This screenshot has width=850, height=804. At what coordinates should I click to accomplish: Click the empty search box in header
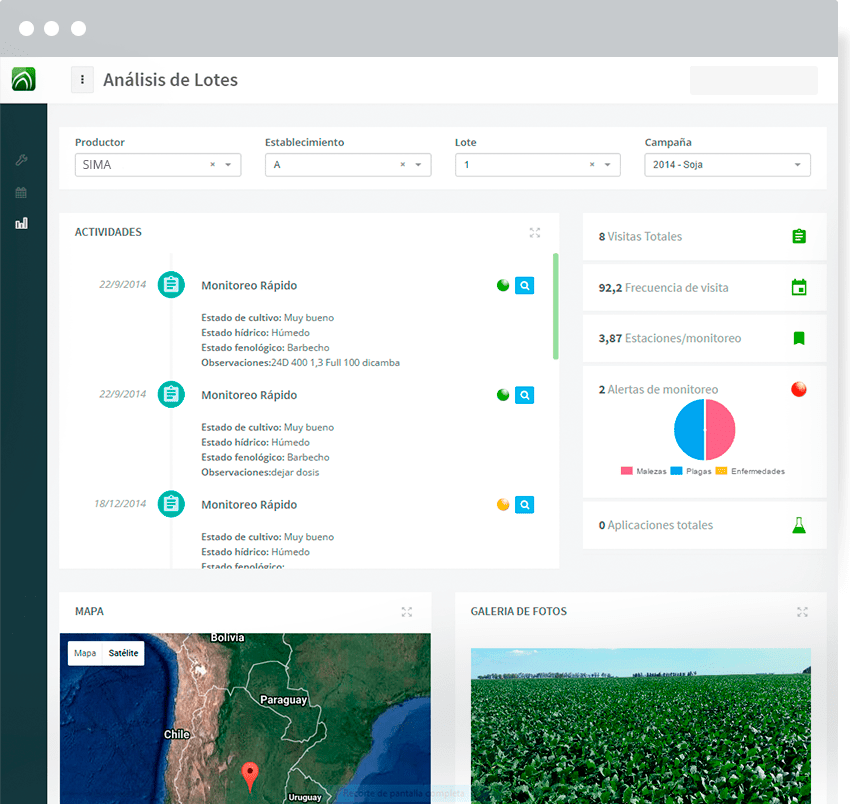point(754,80)
